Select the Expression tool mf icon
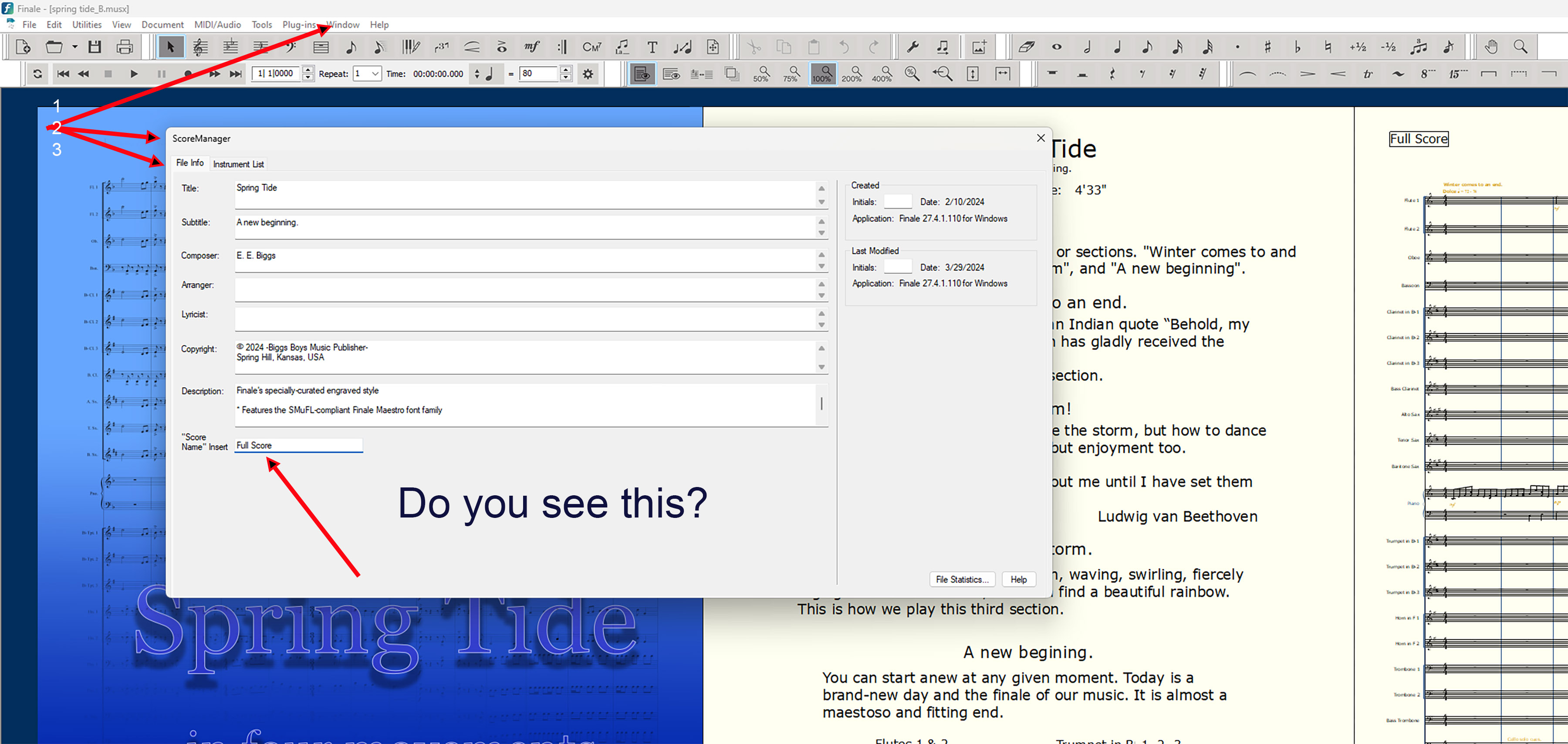 [x=531, y=47]
